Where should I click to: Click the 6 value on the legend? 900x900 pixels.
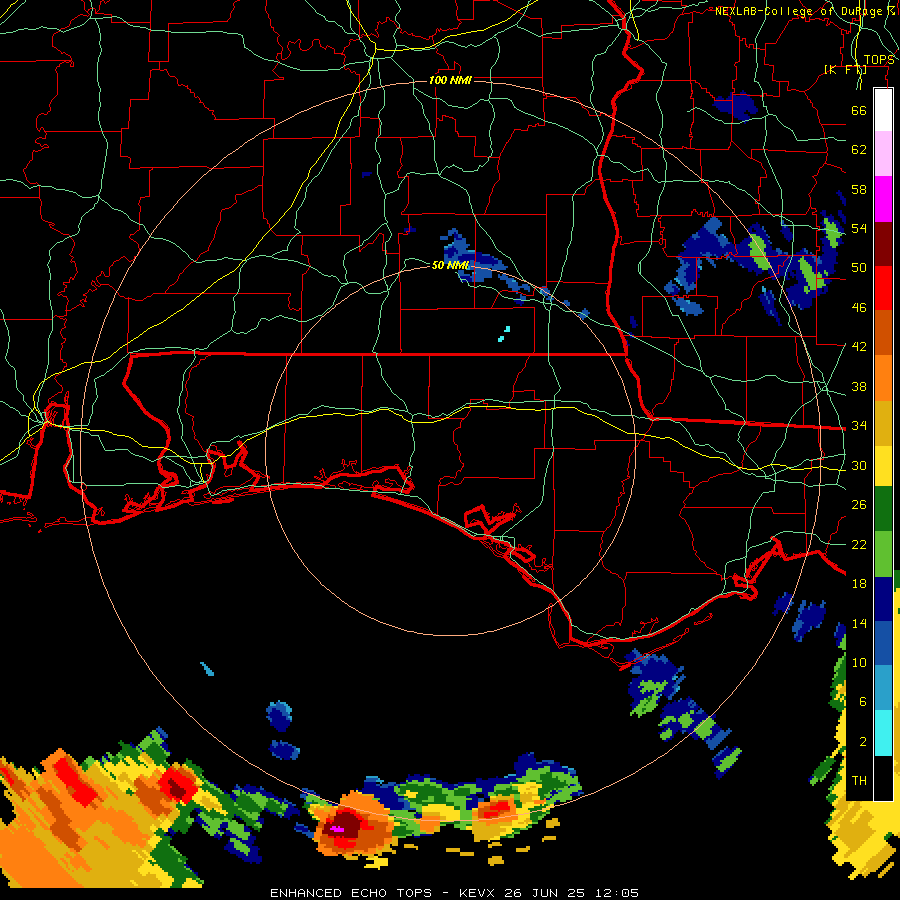click(x=863, y=702)
